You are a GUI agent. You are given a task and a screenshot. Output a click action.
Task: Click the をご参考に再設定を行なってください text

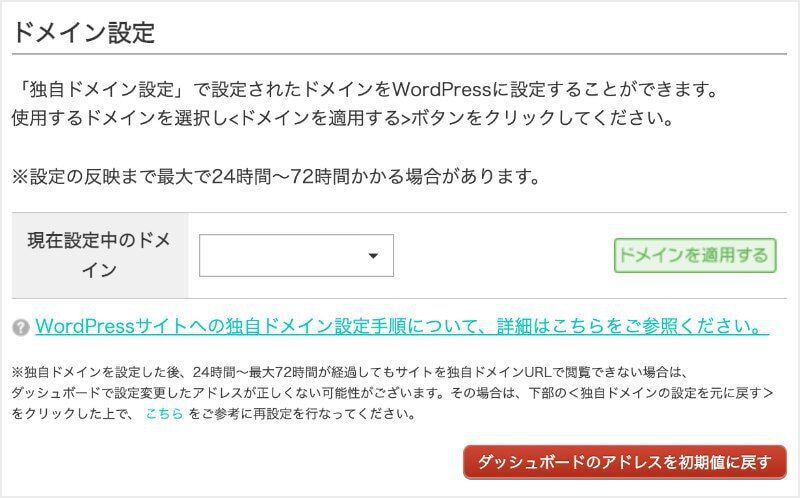(x=301, y=413)
